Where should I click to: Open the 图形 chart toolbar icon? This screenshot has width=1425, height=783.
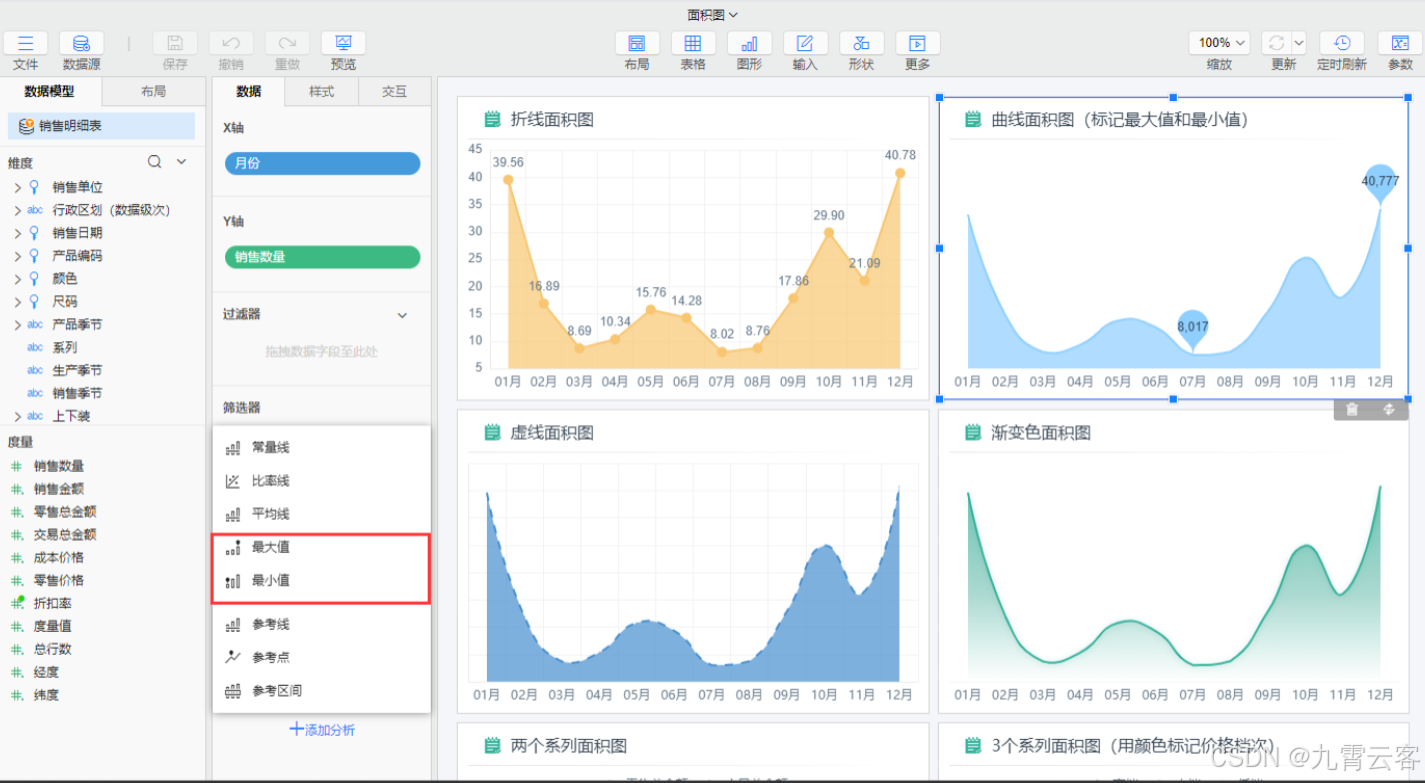point(749,43)
